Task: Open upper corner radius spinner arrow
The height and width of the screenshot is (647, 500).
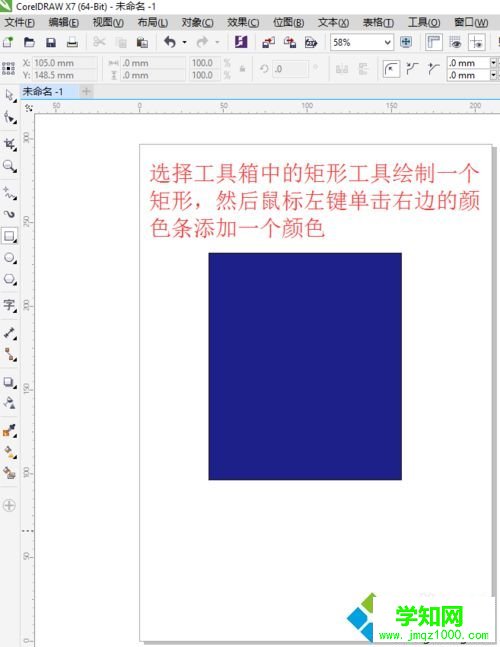Action: coord(493,63)
